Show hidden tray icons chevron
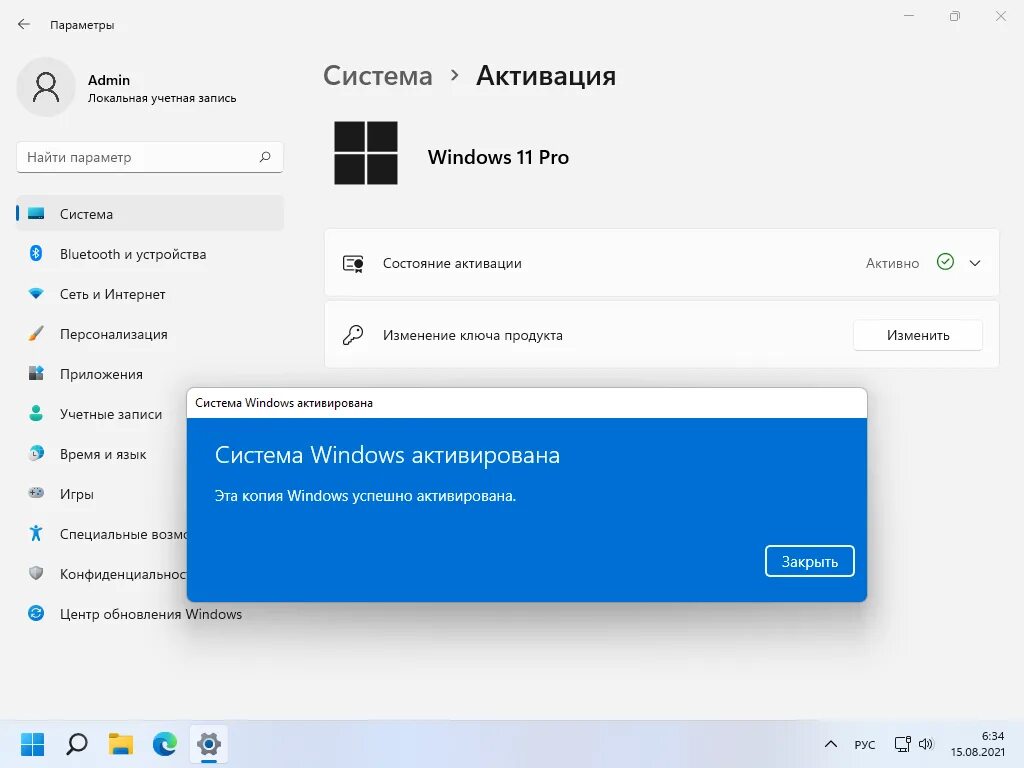The height and width of the screenshot is (768, 1024). pos(831,744)
